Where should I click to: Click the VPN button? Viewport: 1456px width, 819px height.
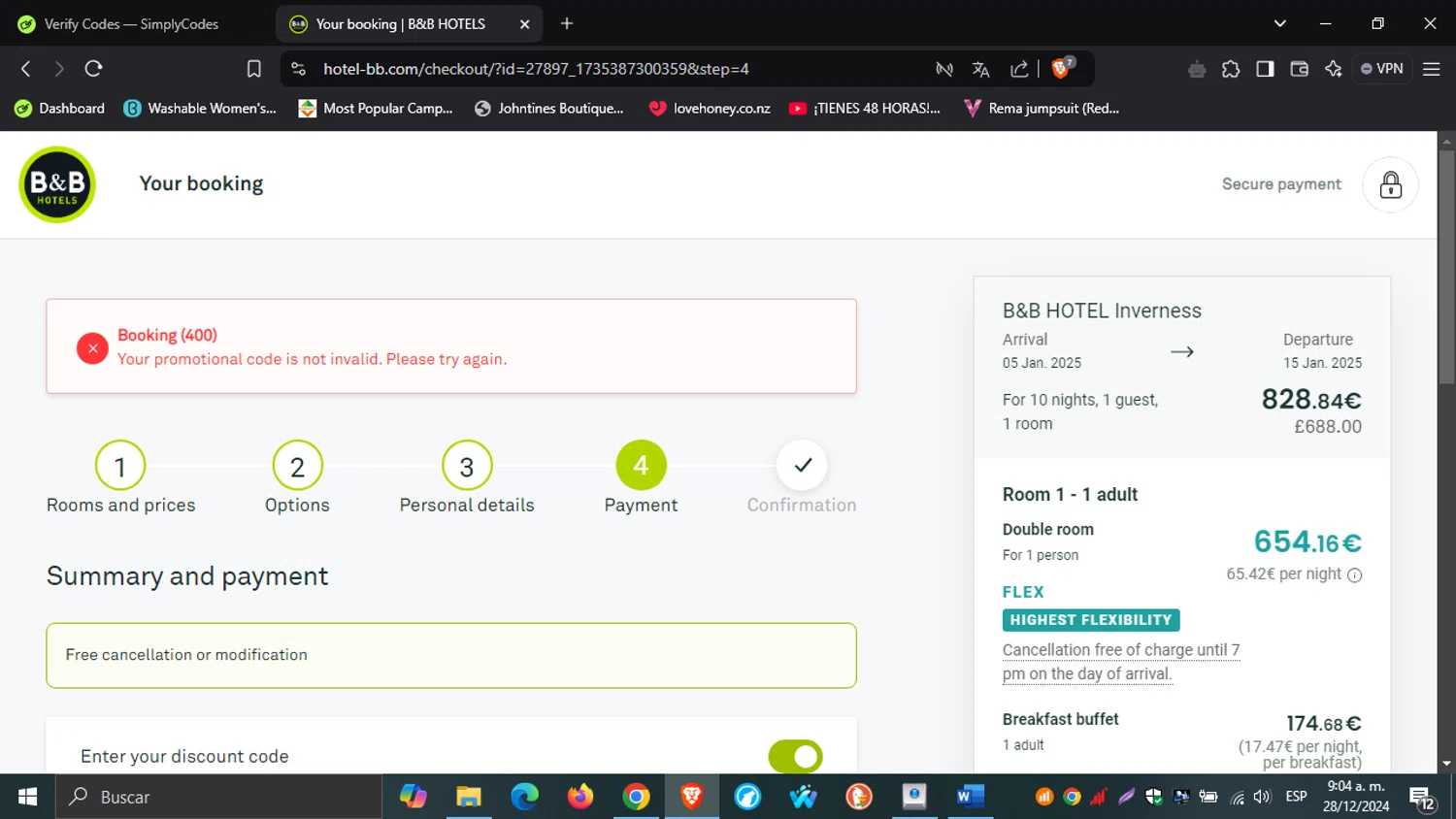click(1382, 69)
